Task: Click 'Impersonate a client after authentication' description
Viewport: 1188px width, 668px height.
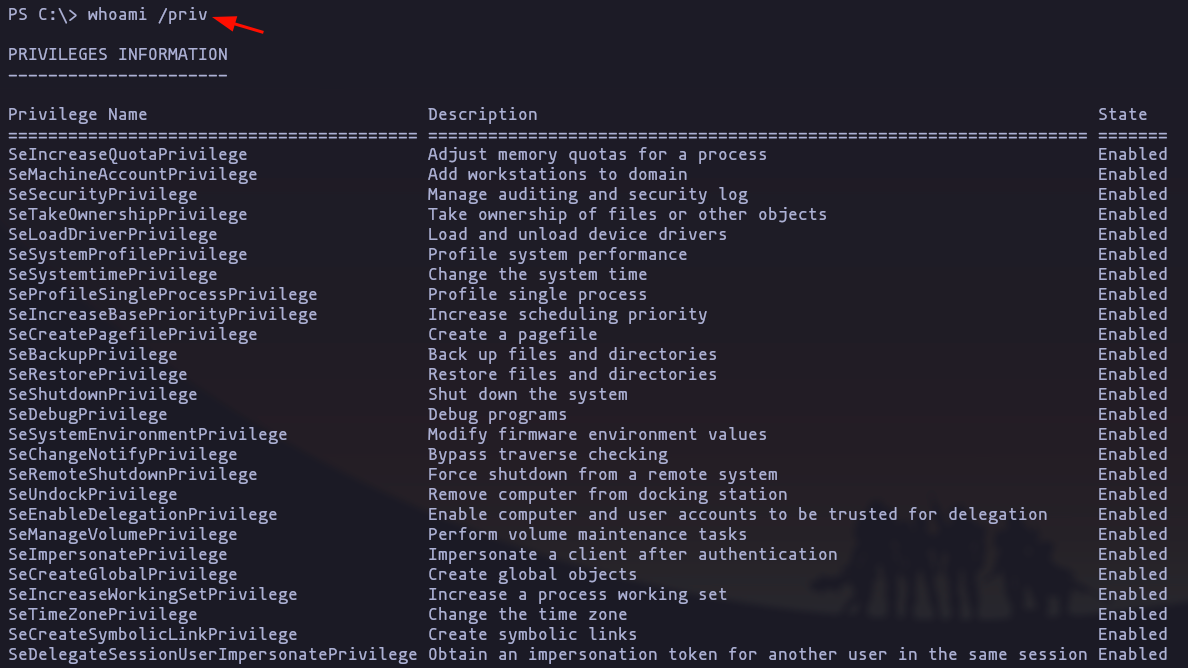Action: [x=633, y=554]
